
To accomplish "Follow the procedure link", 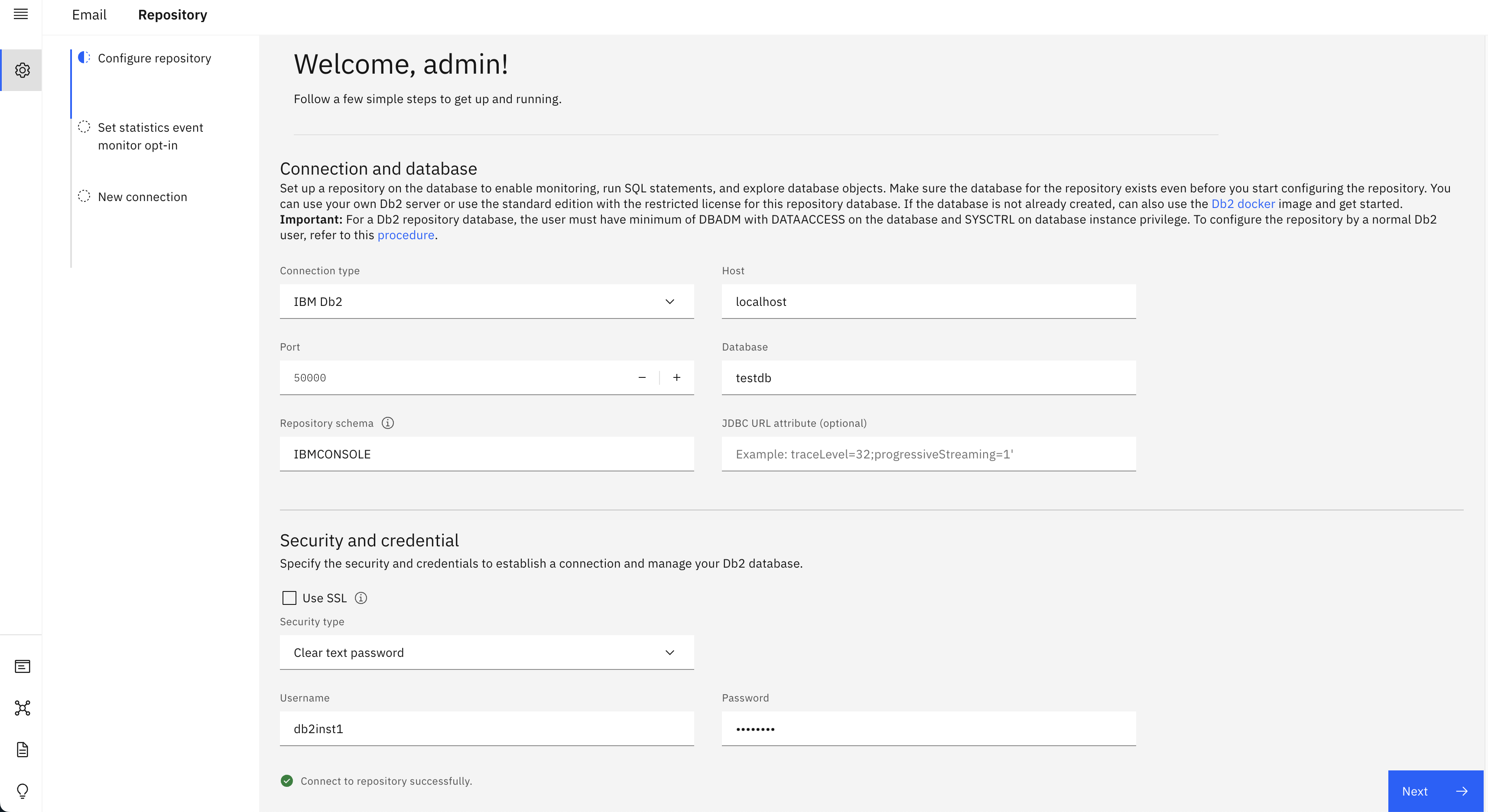I will [x=406, y=235].
